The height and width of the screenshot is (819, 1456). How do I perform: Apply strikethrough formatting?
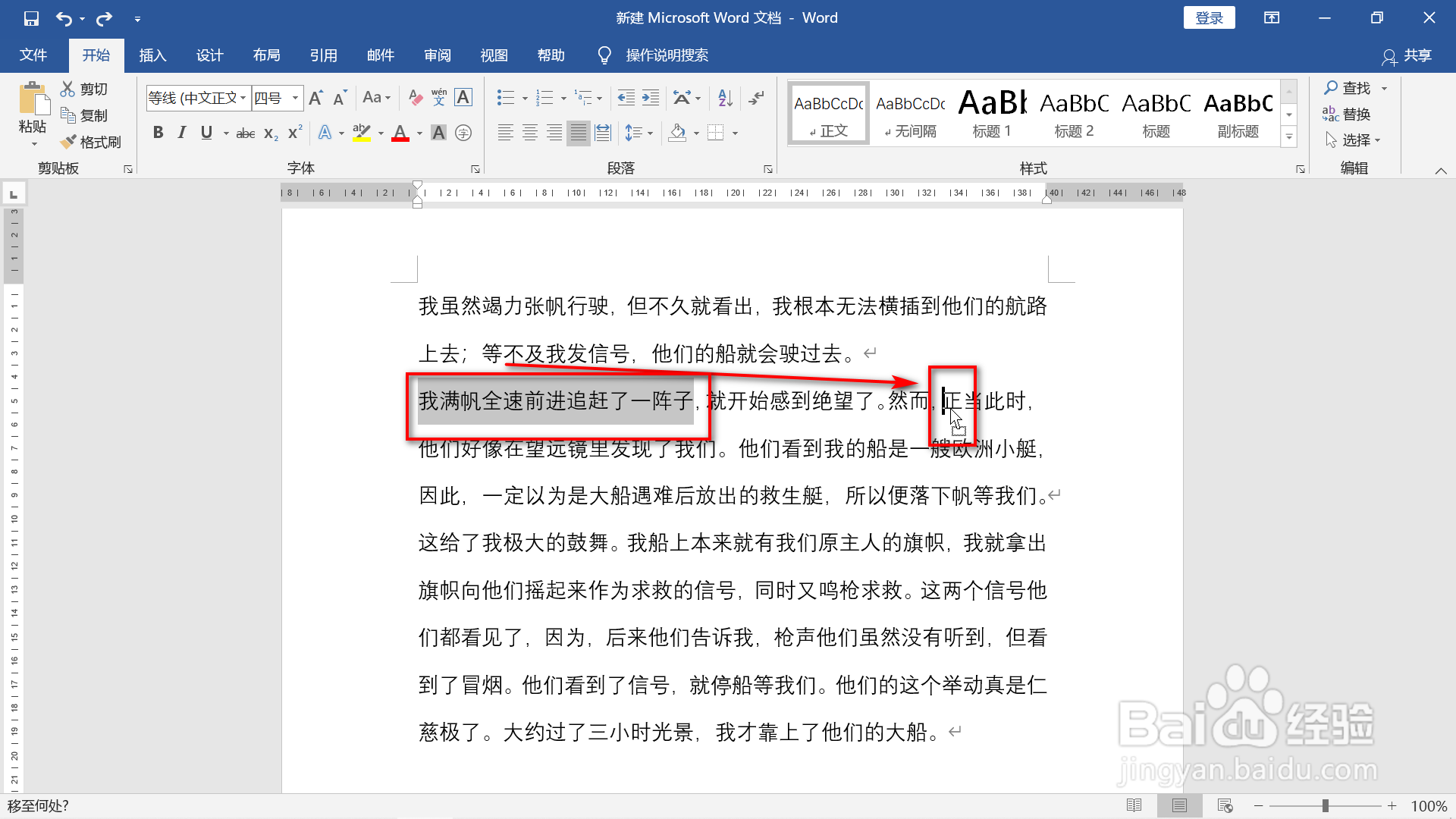(x=245, y=133)
